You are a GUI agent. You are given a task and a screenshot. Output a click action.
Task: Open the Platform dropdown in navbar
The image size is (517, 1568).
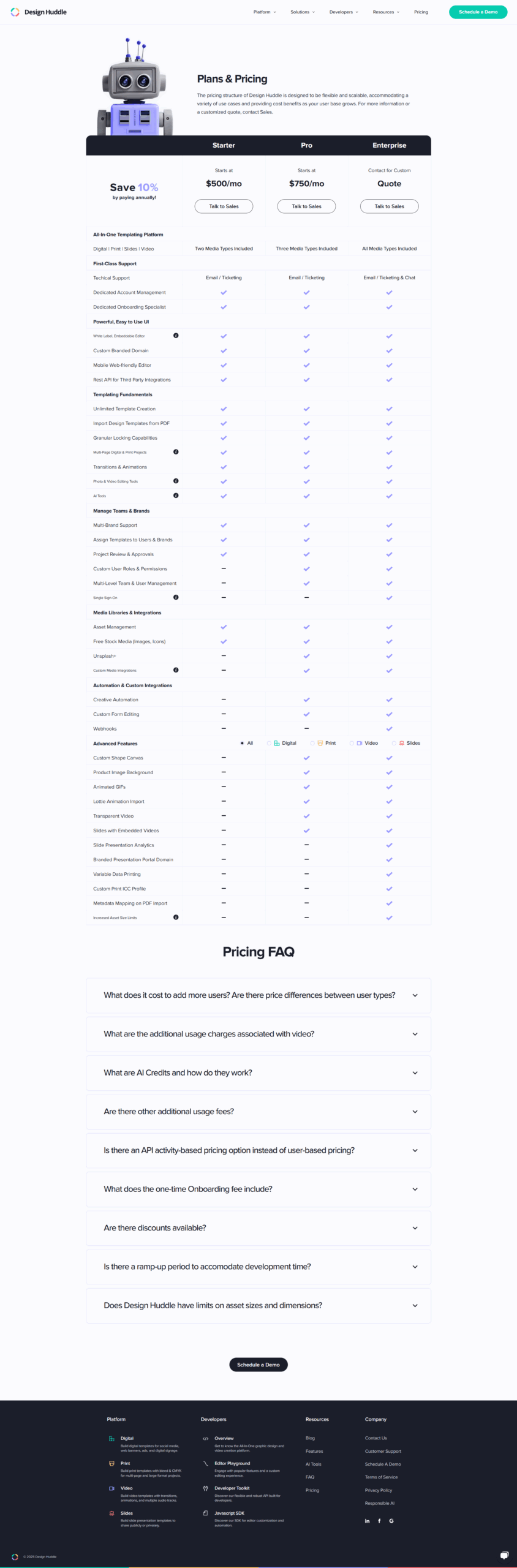tap(265, 12)
